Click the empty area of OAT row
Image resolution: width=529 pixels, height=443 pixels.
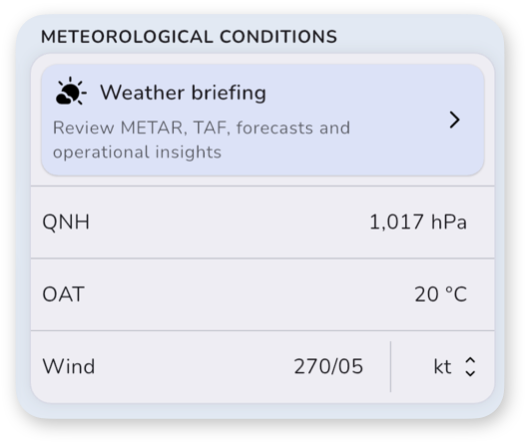[249, 294]
